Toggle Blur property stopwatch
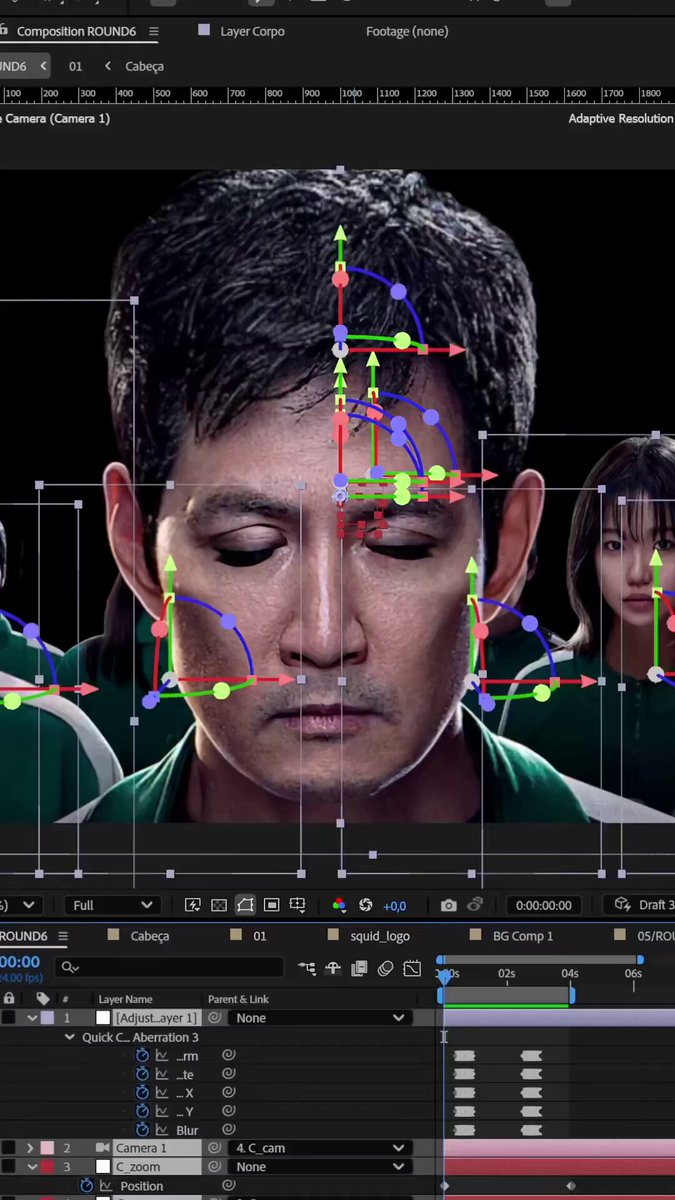The width and height of the screenshot is (675, 1200). click(x=142, y=1130)
